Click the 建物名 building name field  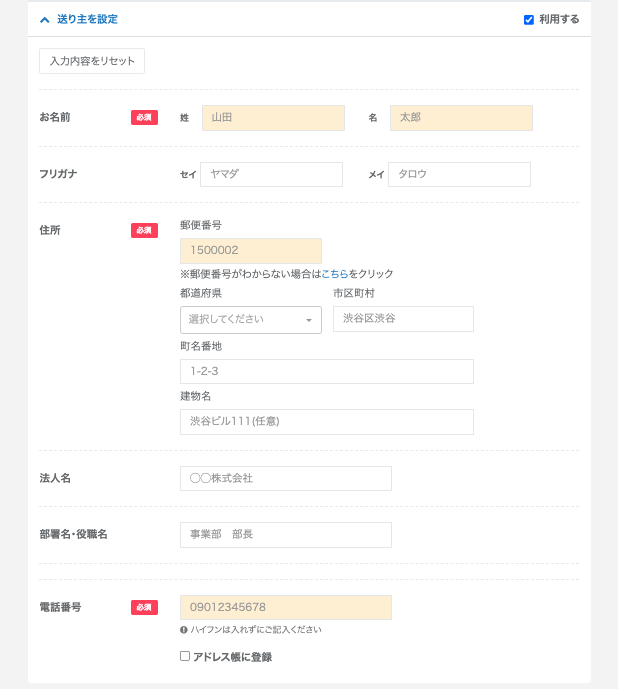327,422
